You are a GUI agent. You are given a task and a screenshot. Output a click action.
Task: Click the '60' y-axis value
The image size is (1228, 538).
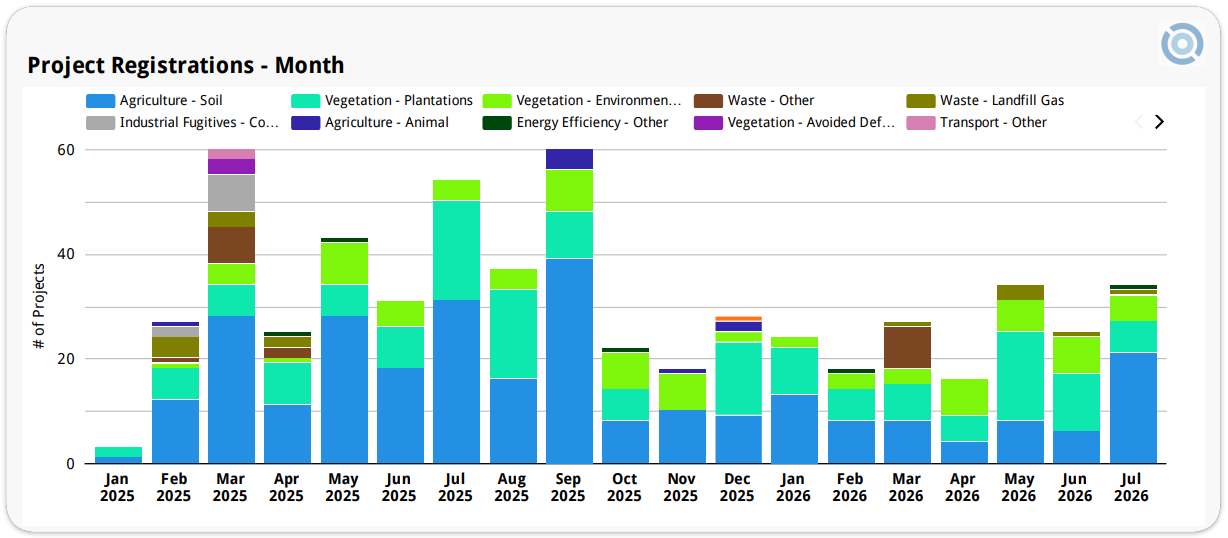pyautogui.click(x=65, y=150)
